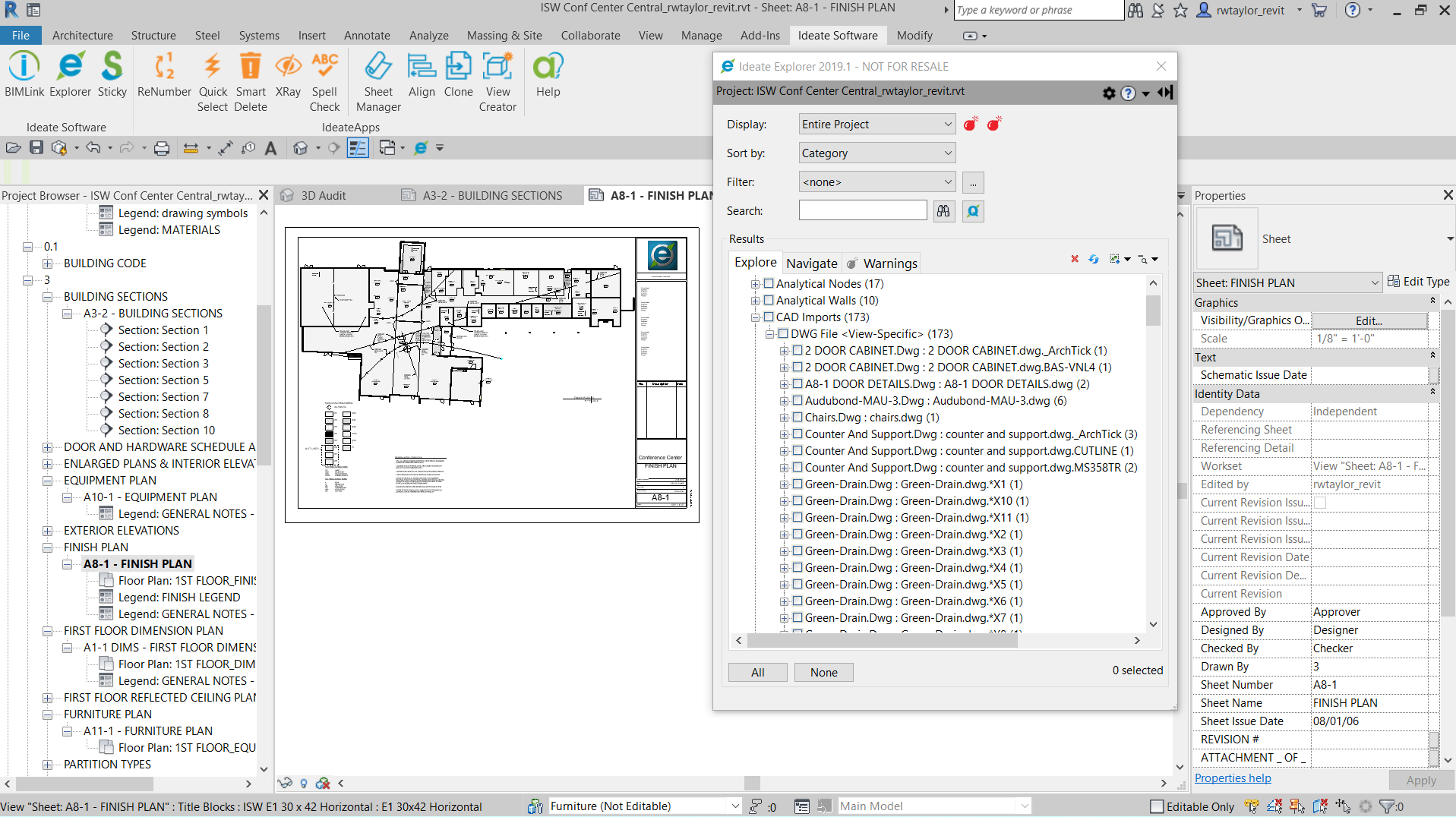Switch to the Warnings tab in Results
Viewport: 1456px width, 817px height.
(x=882, y=263)
